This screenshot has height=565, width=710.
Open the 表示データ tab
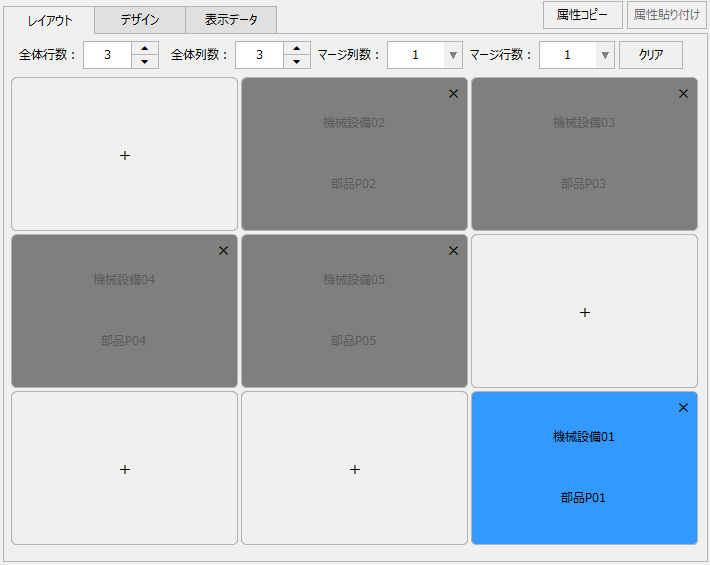(x=231, y=20)
